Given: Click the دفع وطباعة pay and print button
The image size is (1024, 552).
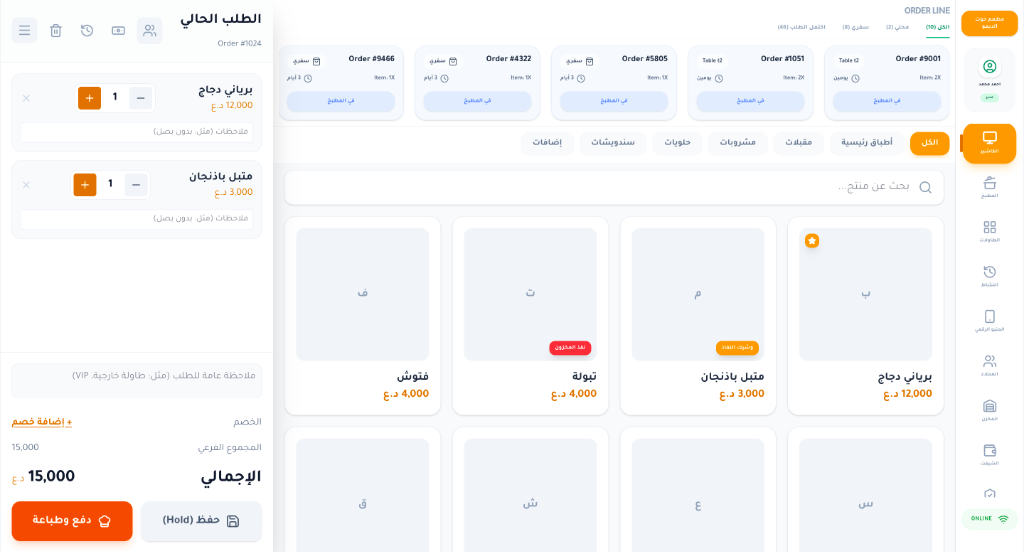Looking at the screenshot, I should point(72,521).
